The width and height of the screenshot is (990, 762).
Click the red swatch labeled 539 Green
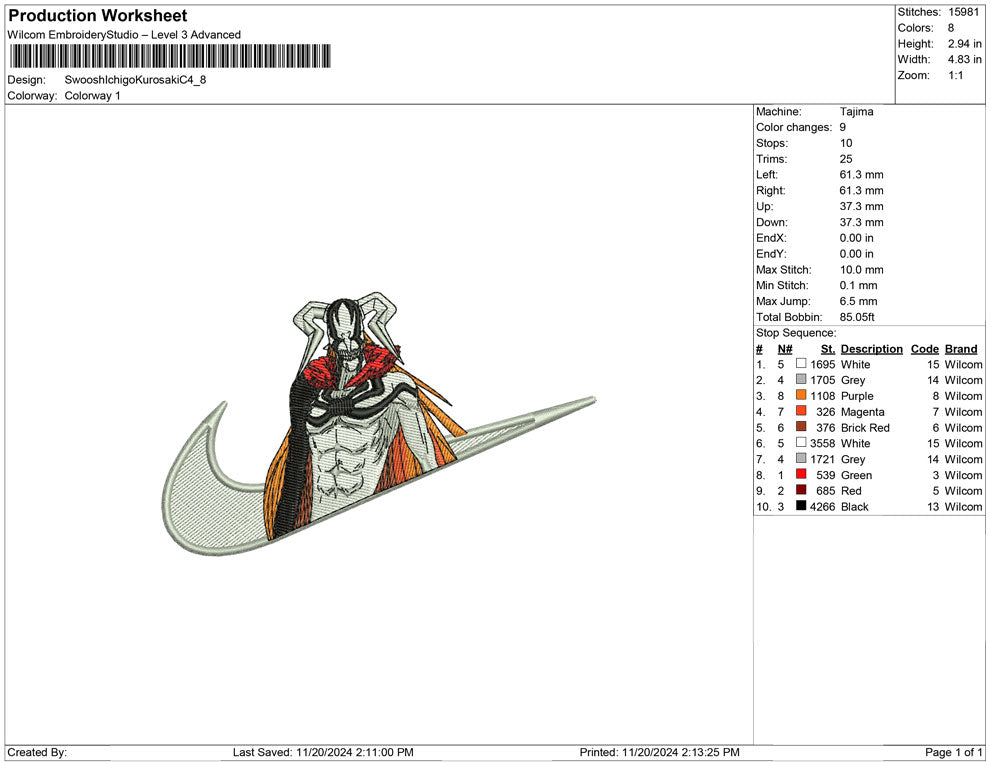[801, 475]
